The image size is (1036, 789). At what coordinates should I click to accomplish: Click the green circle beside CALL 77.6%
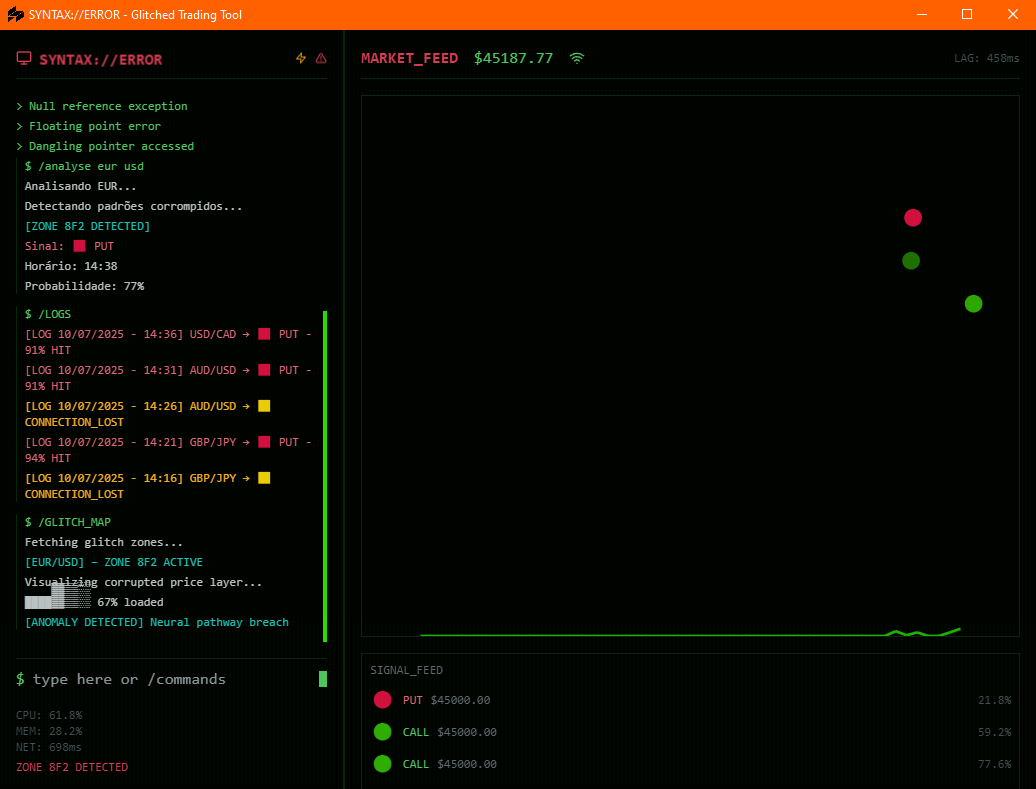(383, 764)
